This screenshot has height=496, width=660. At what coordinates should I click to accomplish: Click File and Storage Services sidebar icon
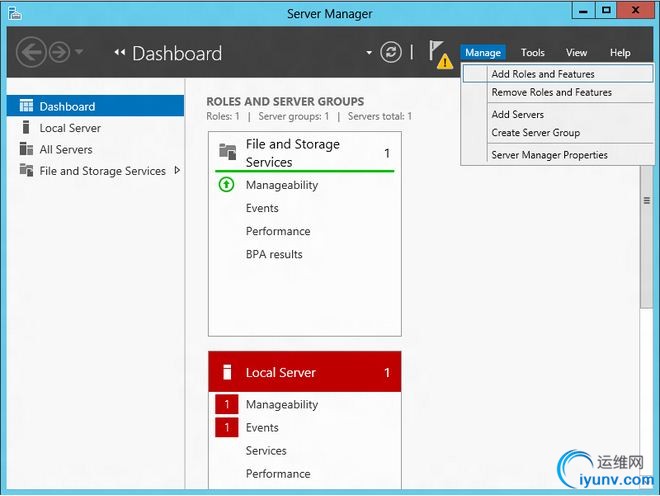[26, 170]
